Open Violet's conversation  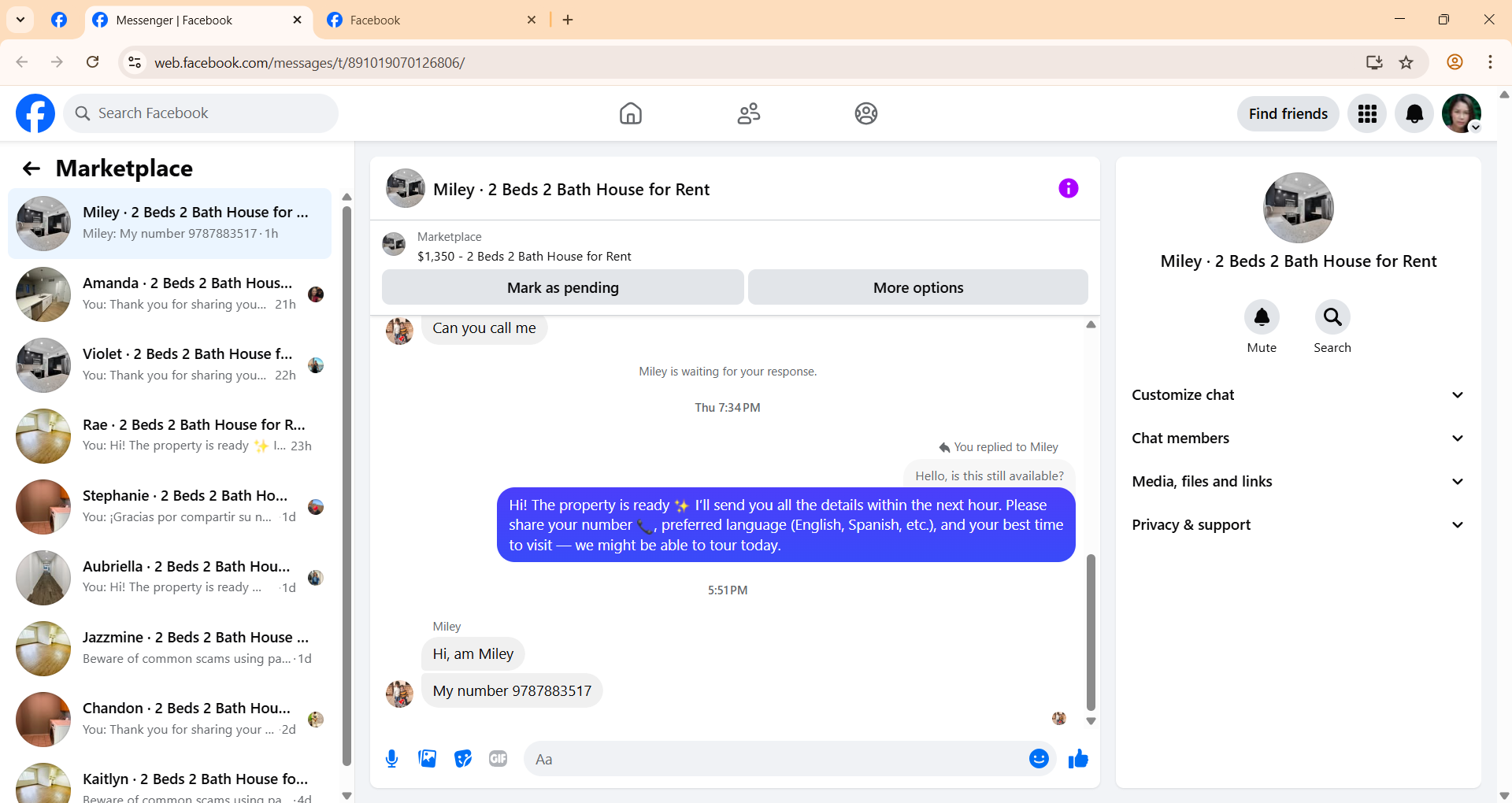pyautogui.click(x=169, y=364)
